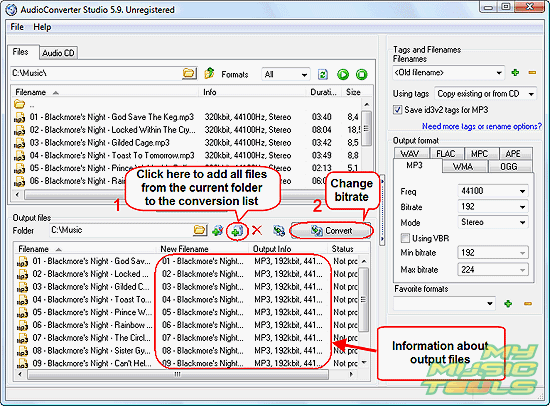Screen dimensions: 550x406
Task: Refresh the file list with the refresh icon
Action: 322,74
